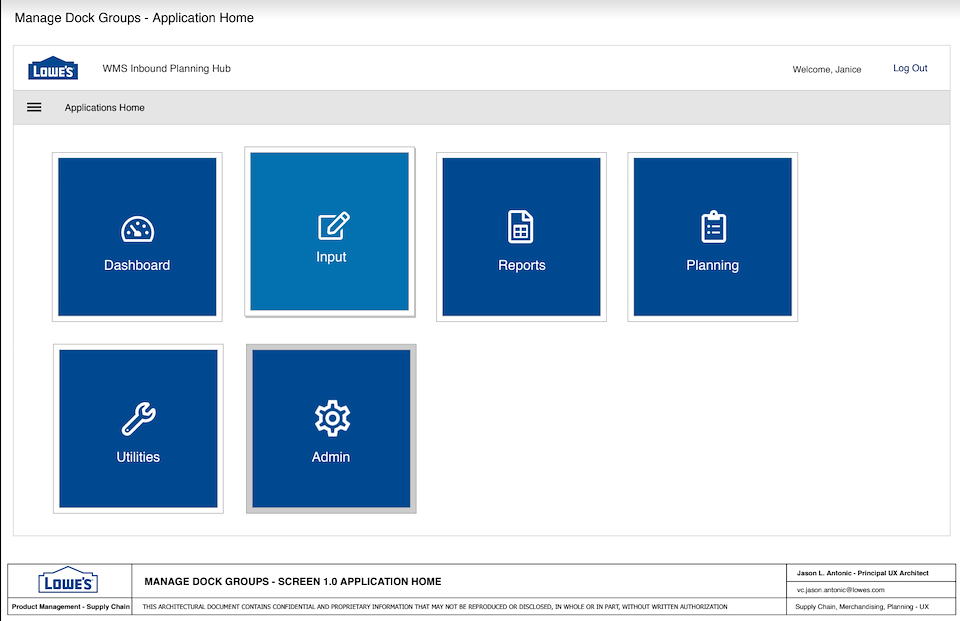The width and height of the screenshot is (960, 621).
Task: Open the Reports tile label
Action: point(522,265)
